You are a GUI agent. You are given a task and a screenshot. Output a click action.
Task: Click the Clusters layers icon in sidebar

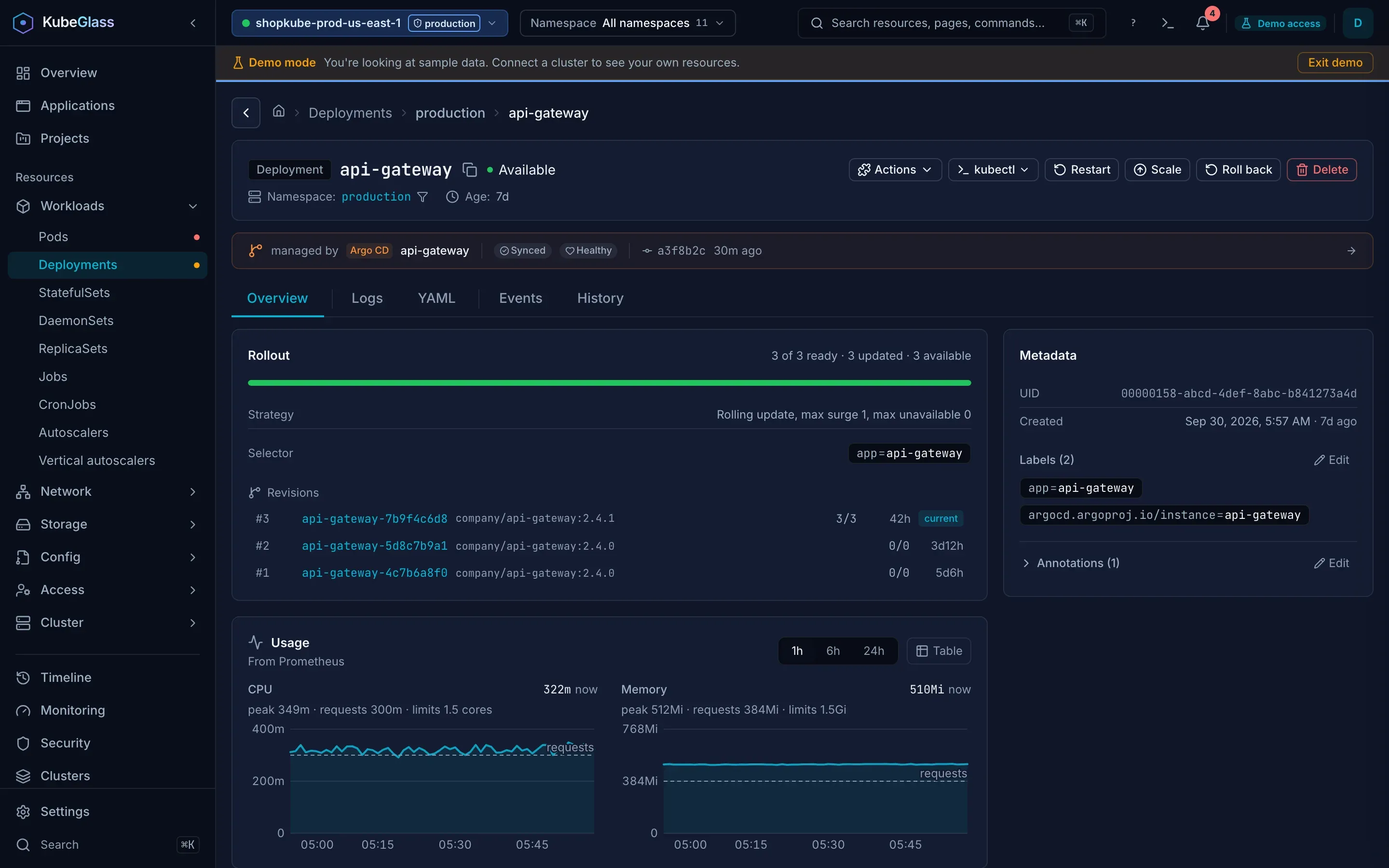point(23,775)
